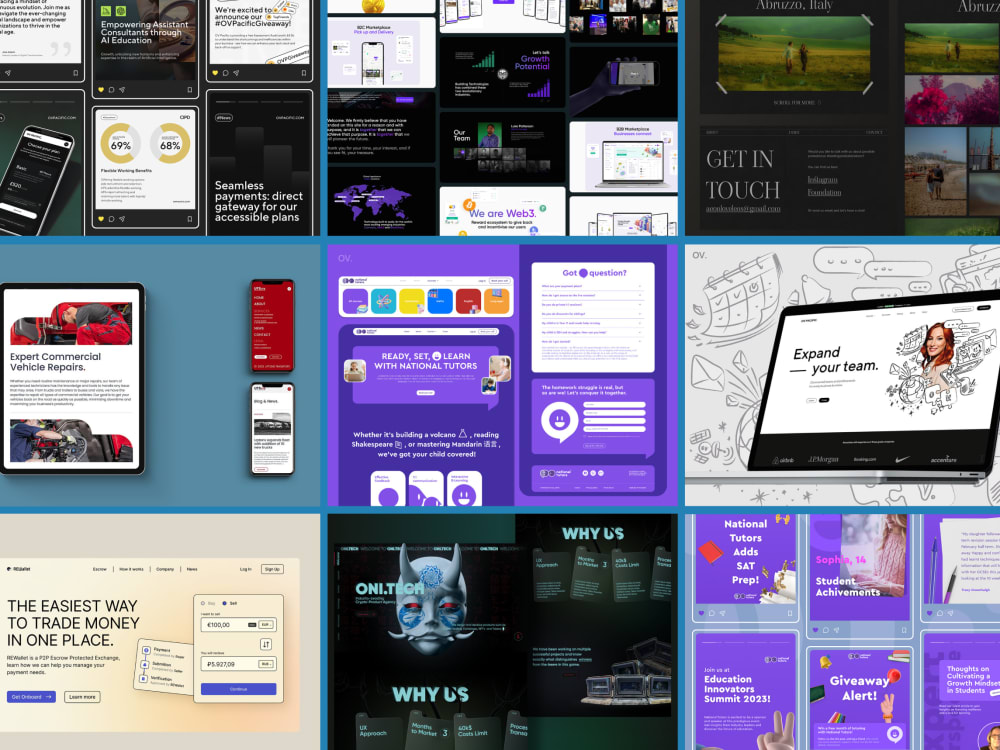Like the 'Flexible Working Benefits' 69% post
This screenshot has width=1000, height=750.
(x=101, y=219)
